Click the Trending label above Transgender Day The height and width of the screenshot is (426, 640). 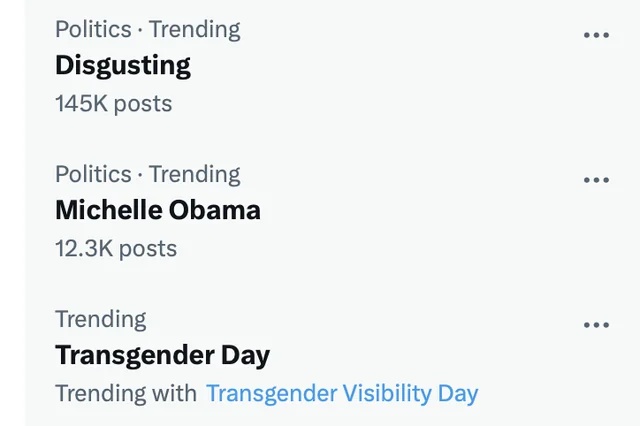pyautogui.click(x=100, y=319)
